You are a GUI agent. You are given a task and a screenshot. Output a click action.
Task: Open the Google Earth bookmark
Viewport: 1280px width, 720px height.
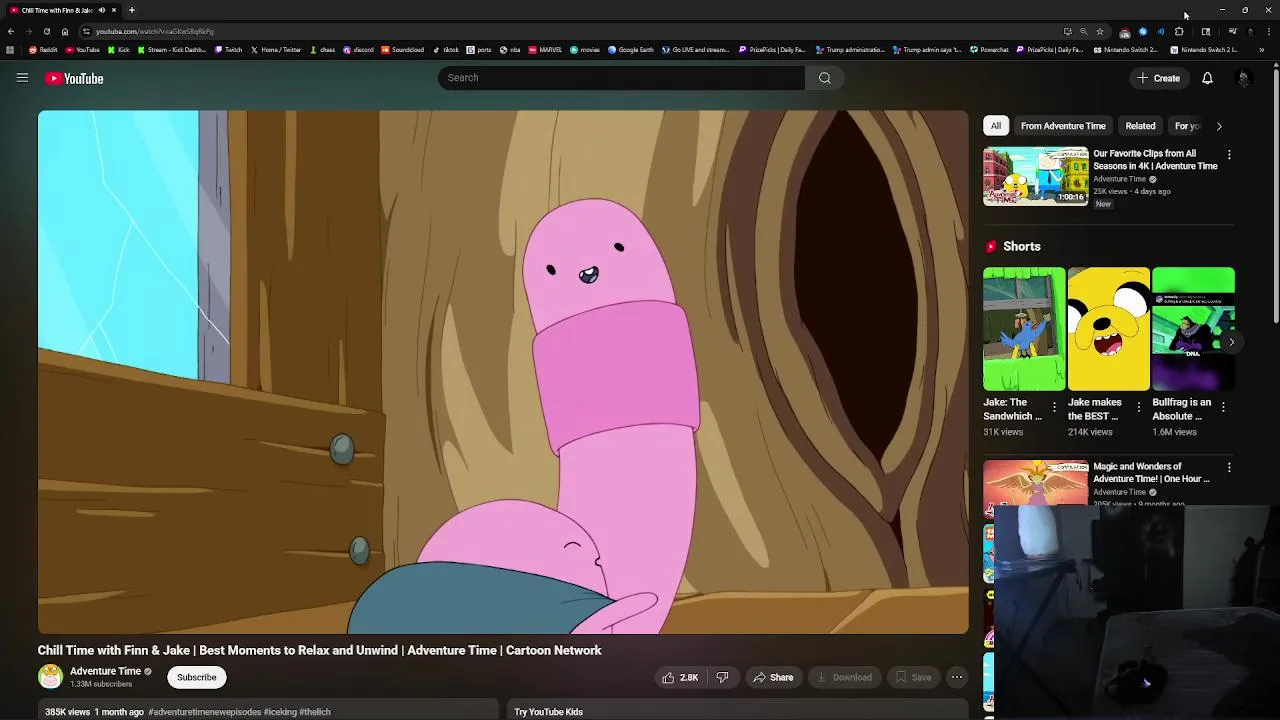point(631,49)
